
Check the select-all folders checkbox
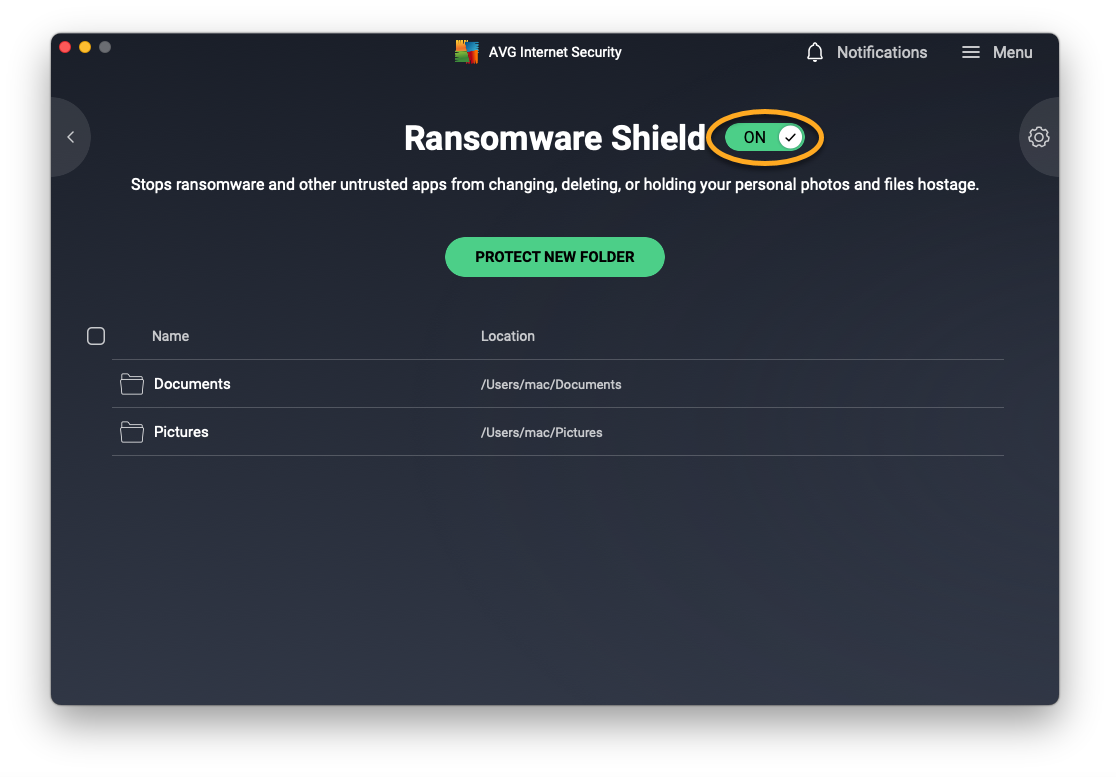click(x=96, y=336)
